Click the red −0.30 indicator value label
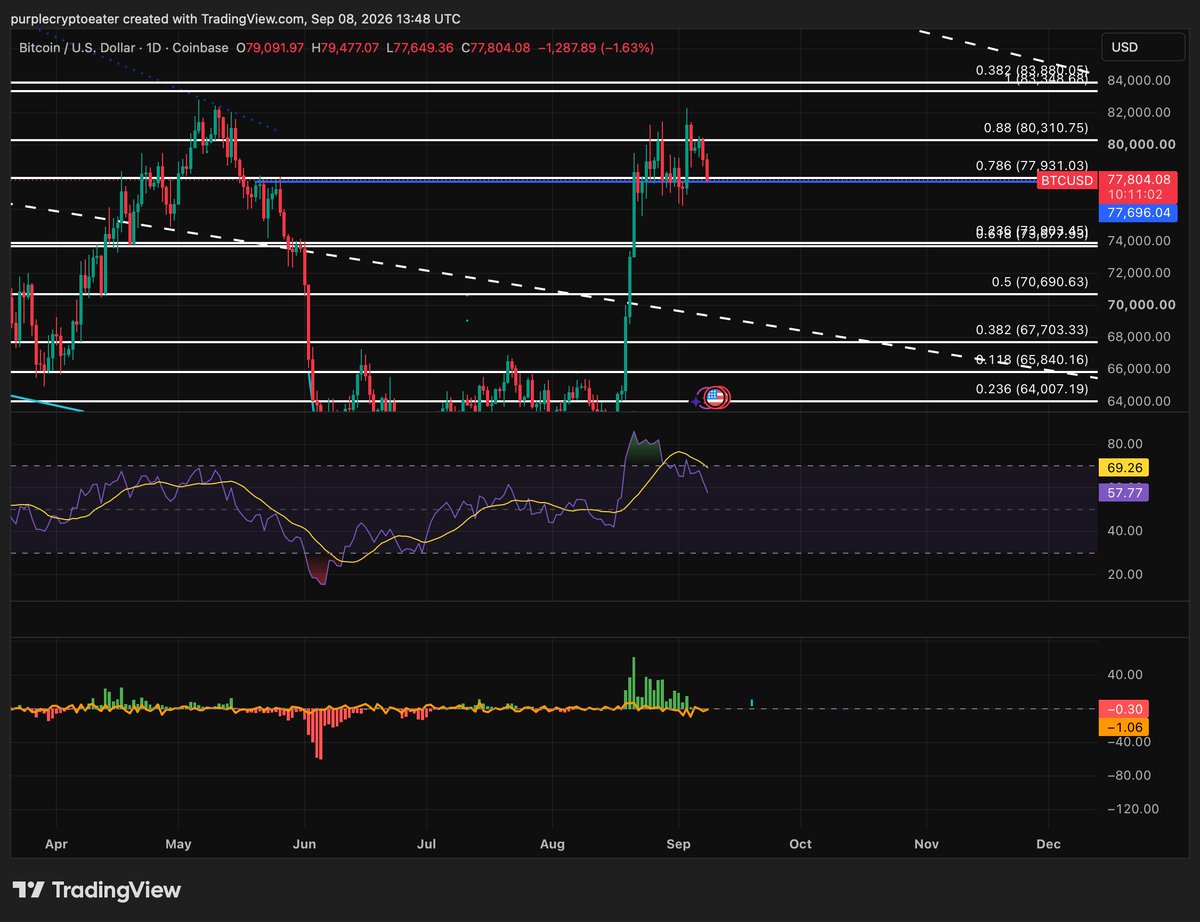Viewport: 1200px width, 922px height. pos(1126,708)
